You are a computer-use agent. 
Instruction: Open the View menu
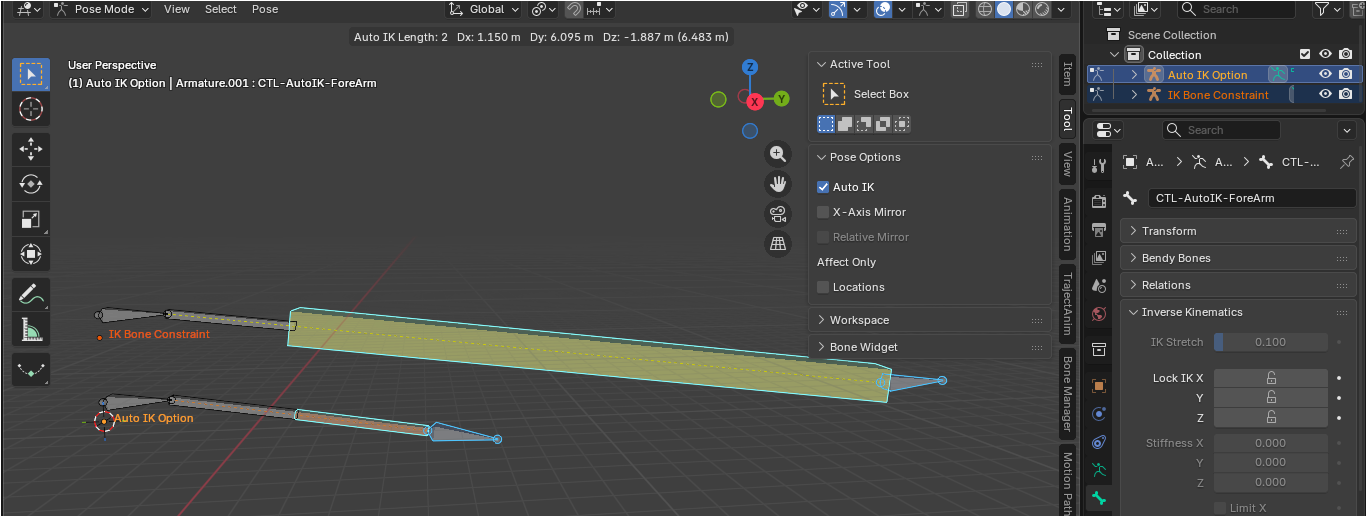coord(177,9)
